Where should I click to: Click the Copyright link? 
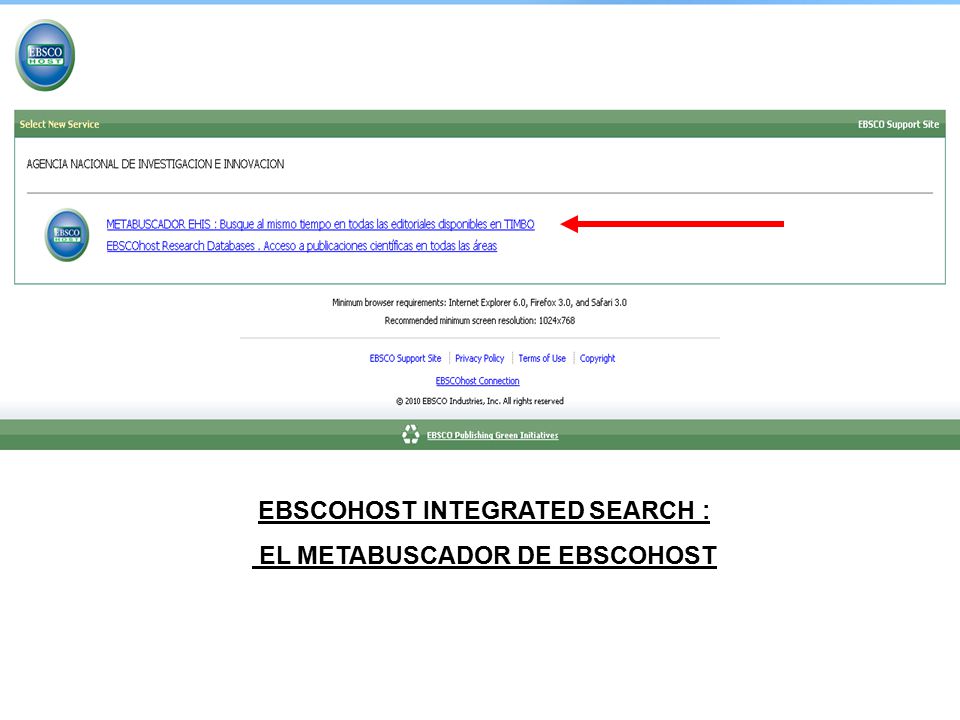(x=598, y=358)
